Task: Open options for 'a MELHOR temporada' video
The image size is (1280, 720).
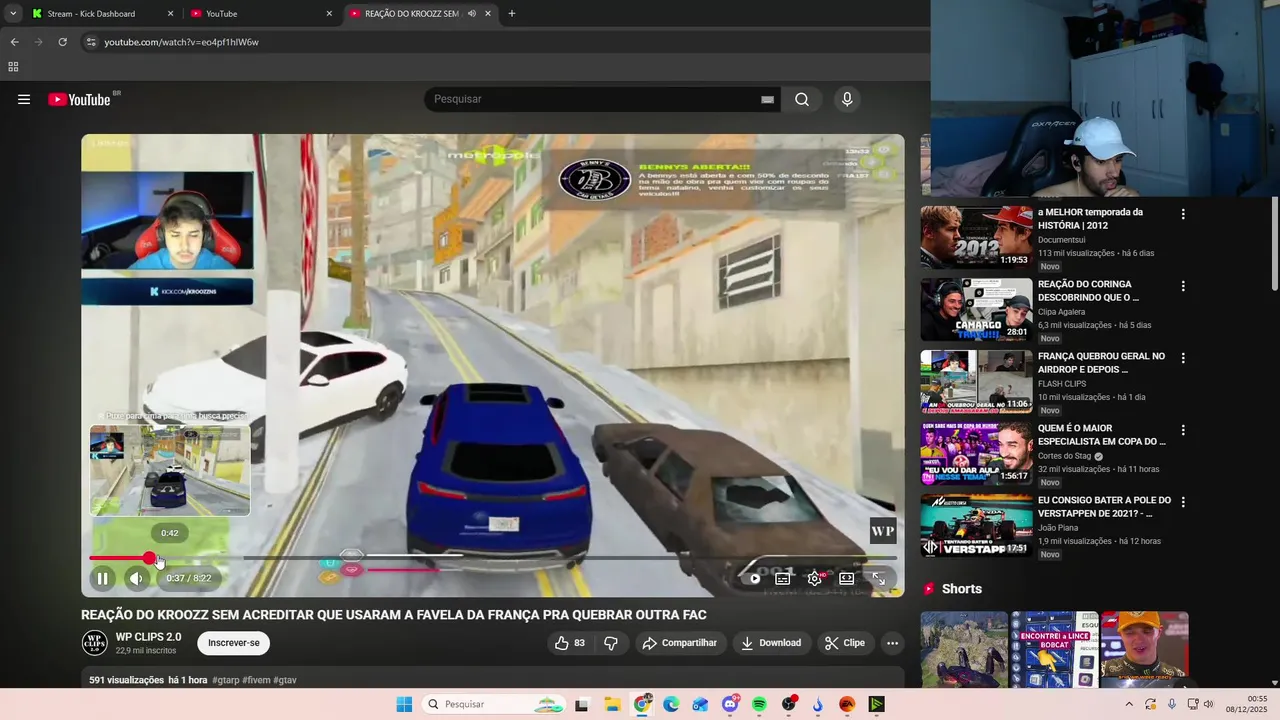Action: click(1183, 214)
